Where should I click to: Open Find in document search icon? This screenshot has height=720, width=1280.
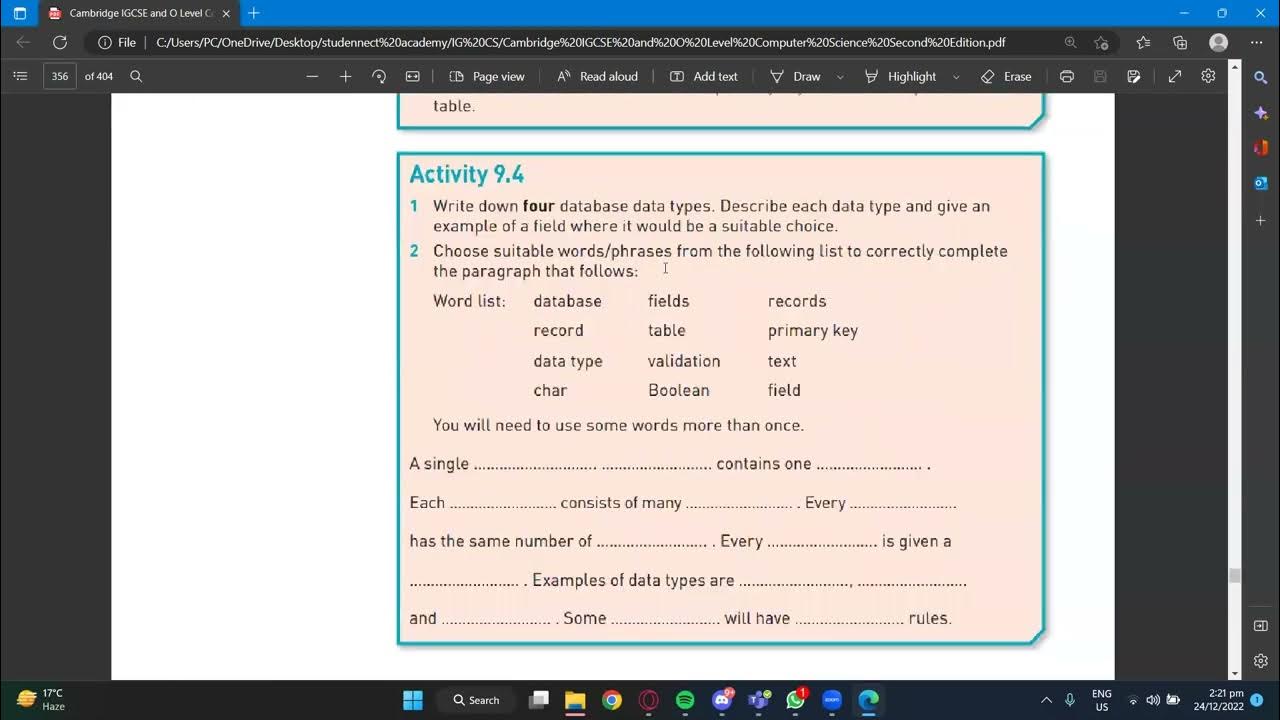136,76
